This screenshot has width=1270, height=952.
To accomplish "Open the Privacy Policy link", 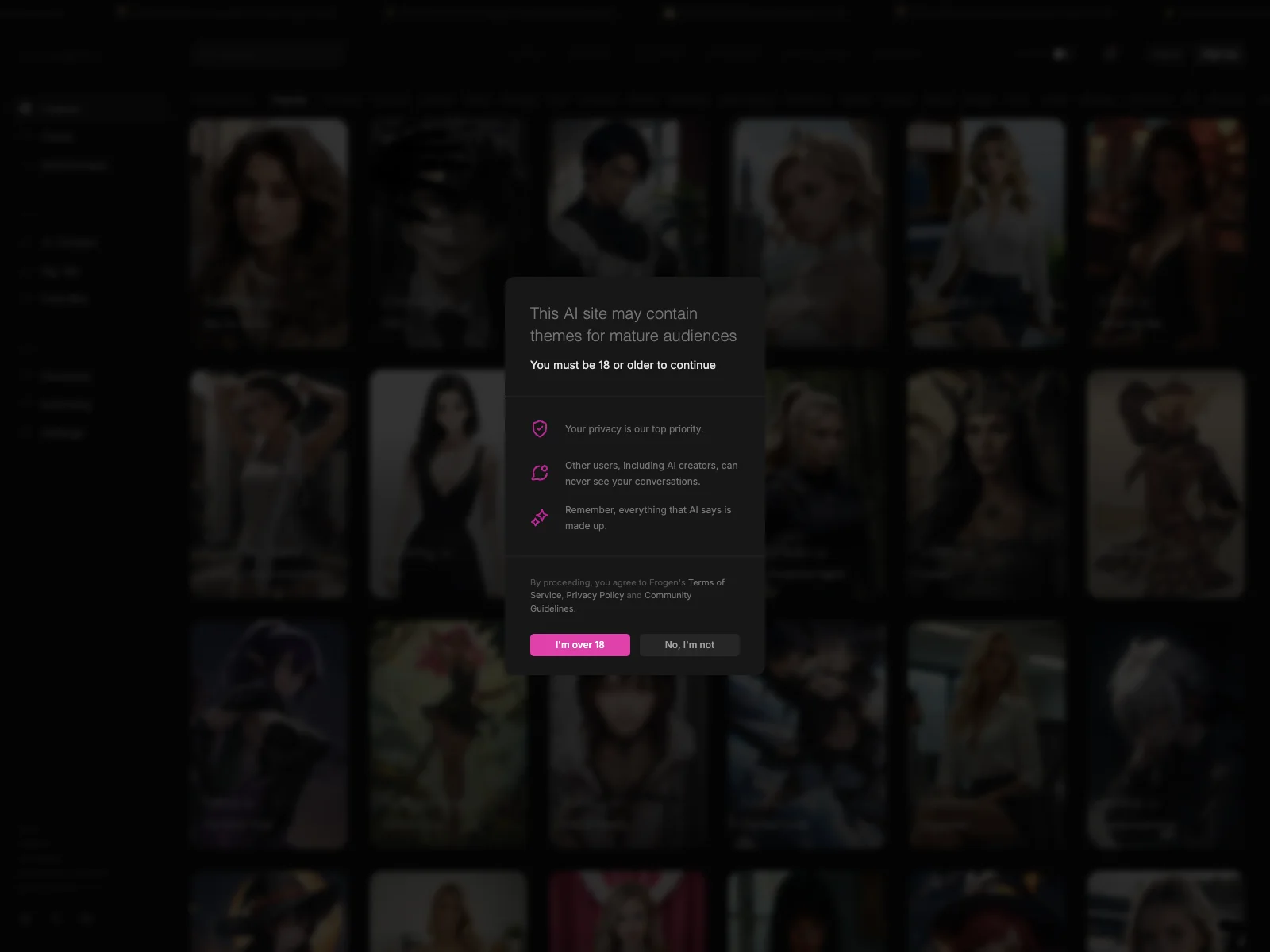I will tap(595, 595).
